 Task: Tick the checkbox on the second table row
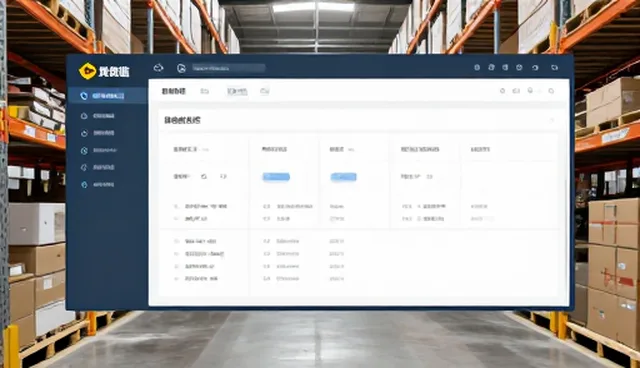pos(176,219)
